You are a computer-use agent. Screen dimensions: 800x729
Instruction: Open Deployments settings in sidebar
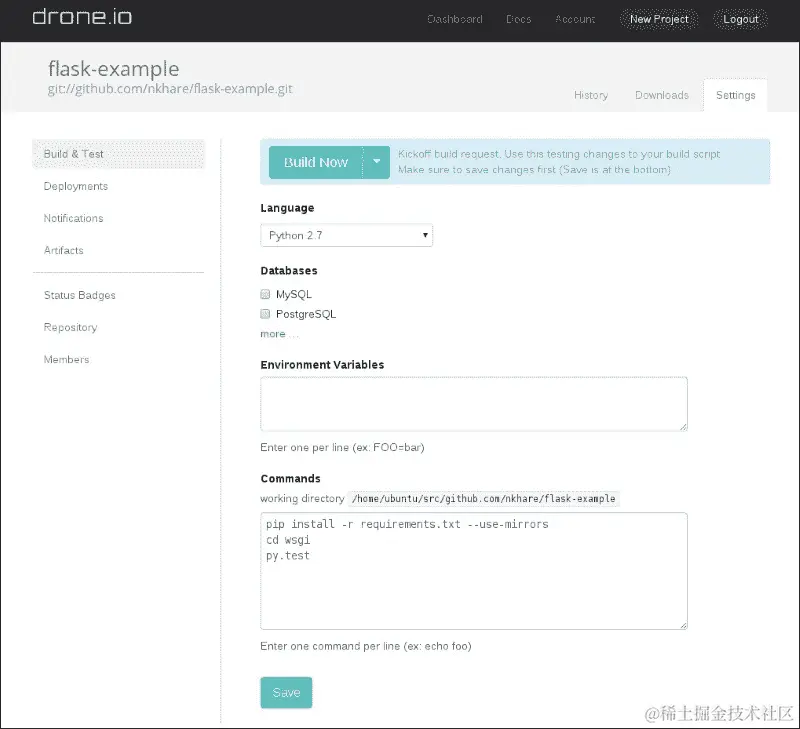pyautogui.click(x=76, y=186)
